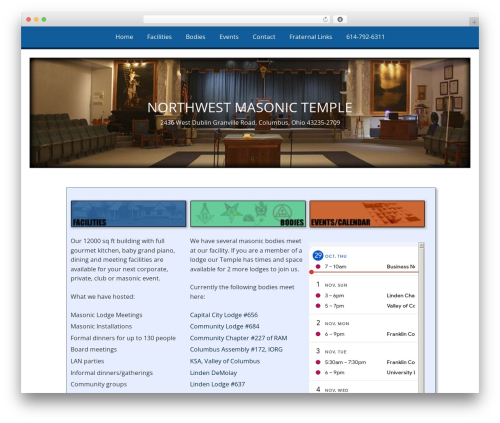Click the browser address bar
500x423 pixels.
click(x=236, y=19)
